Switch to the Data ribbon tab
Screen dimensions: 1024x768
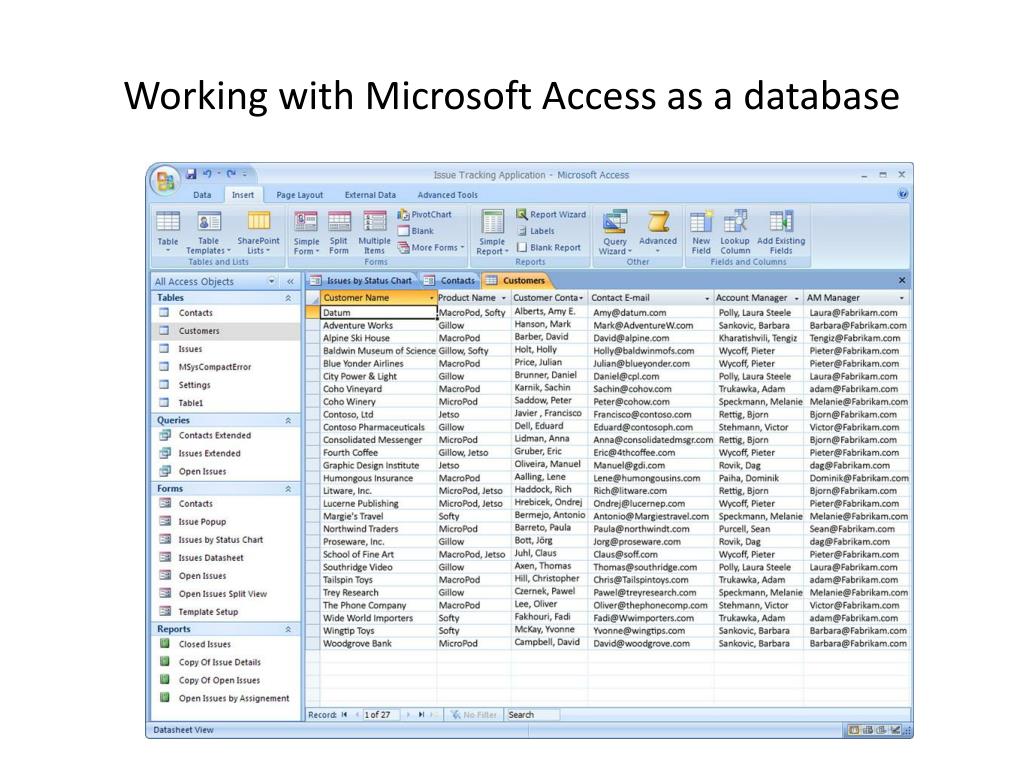(202, 195)
